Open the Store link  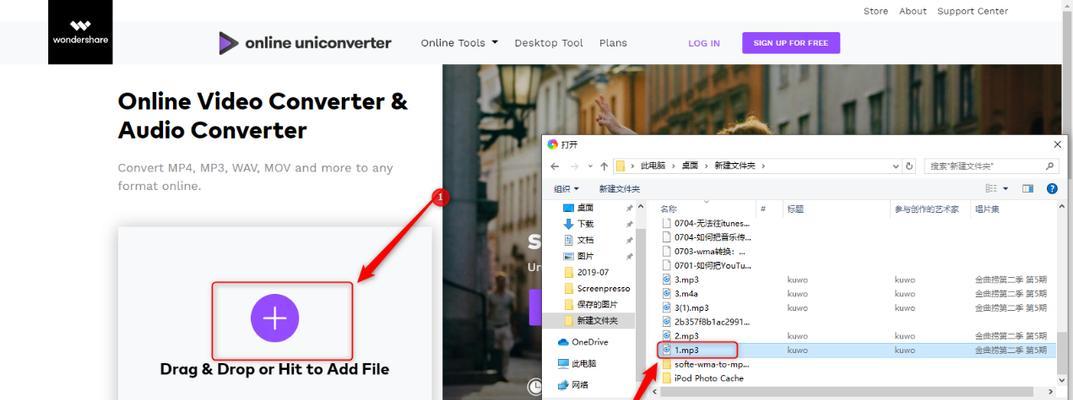pyautogui.click(x=876, y=12)
